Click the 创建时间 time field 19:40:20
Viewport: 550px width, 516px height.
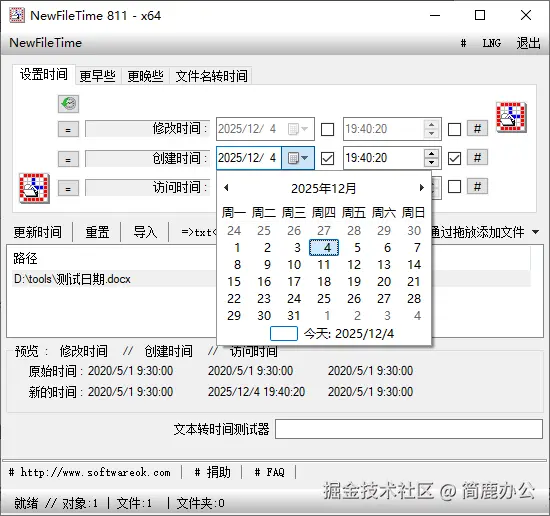point(383,158)
